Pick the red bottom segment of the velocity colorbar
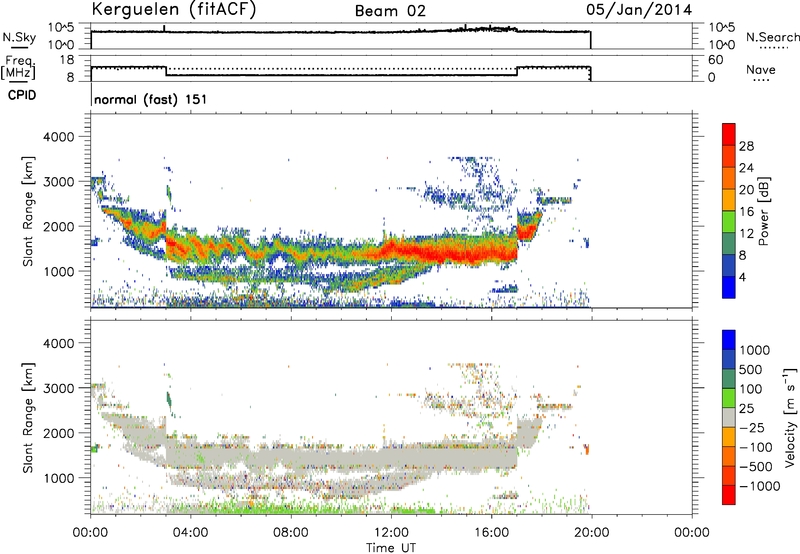Viewport: 800px width, 554px height. (729, 495)
